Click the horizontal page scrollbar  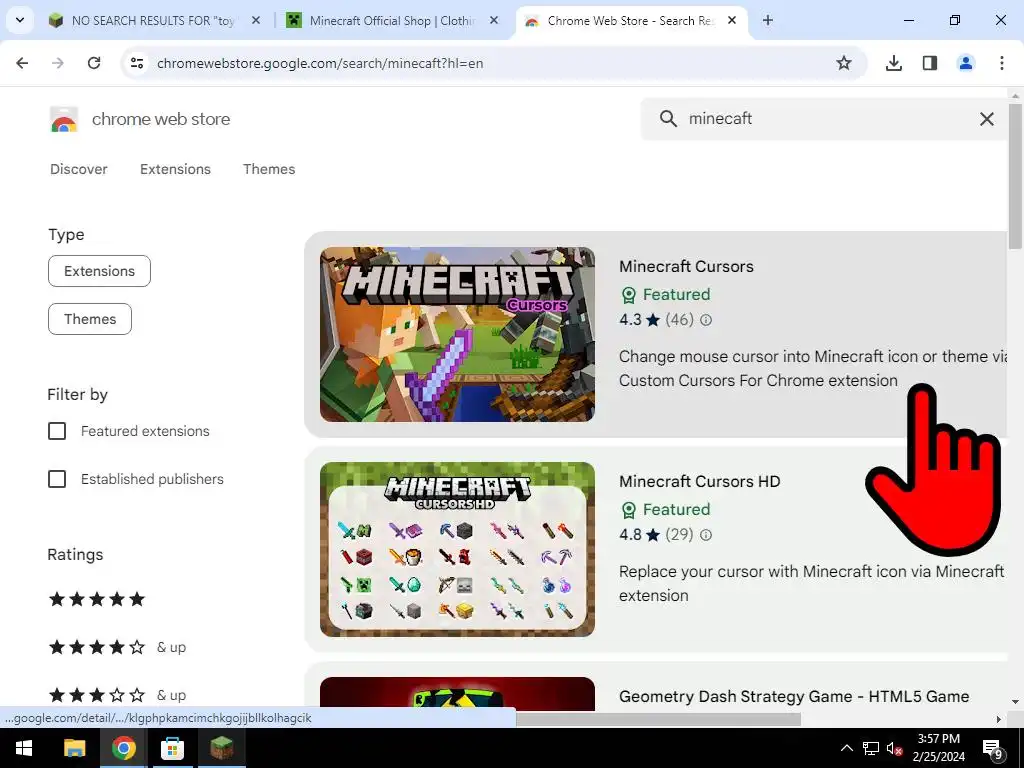coord(658,719)
